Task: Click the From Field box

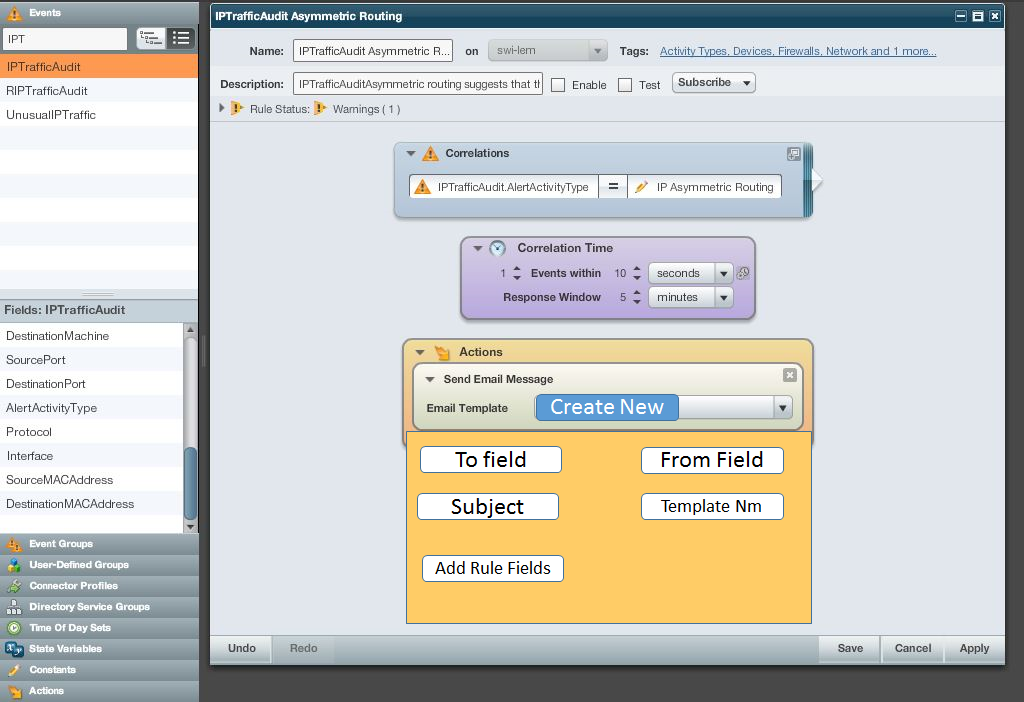Action: click(712, 460)
